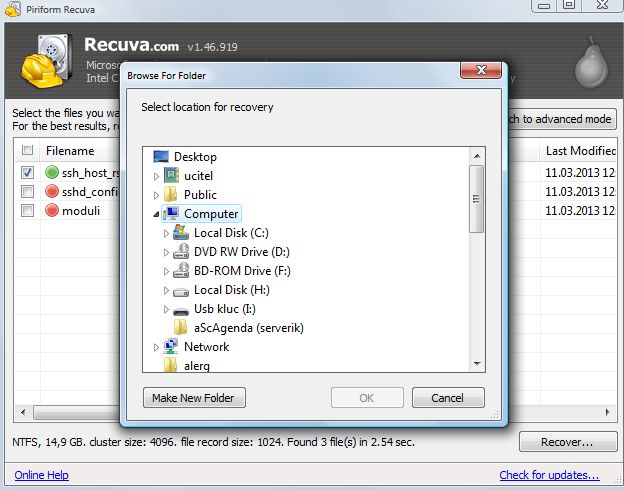
Task: Open the Online Help link
Action: 41,475
